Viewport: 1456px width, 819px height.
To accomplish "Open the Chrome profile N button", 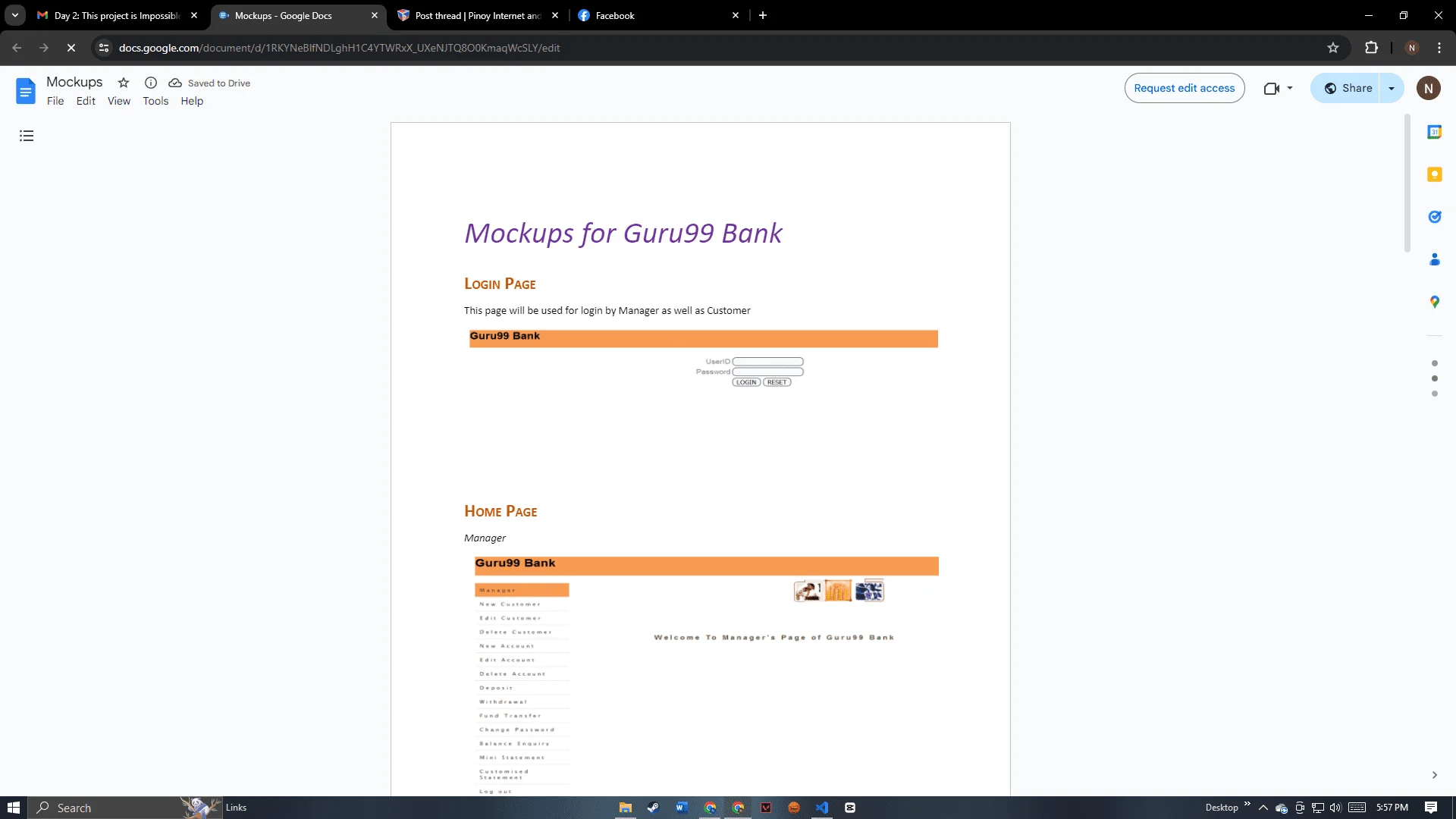I will coord(1411,48).
